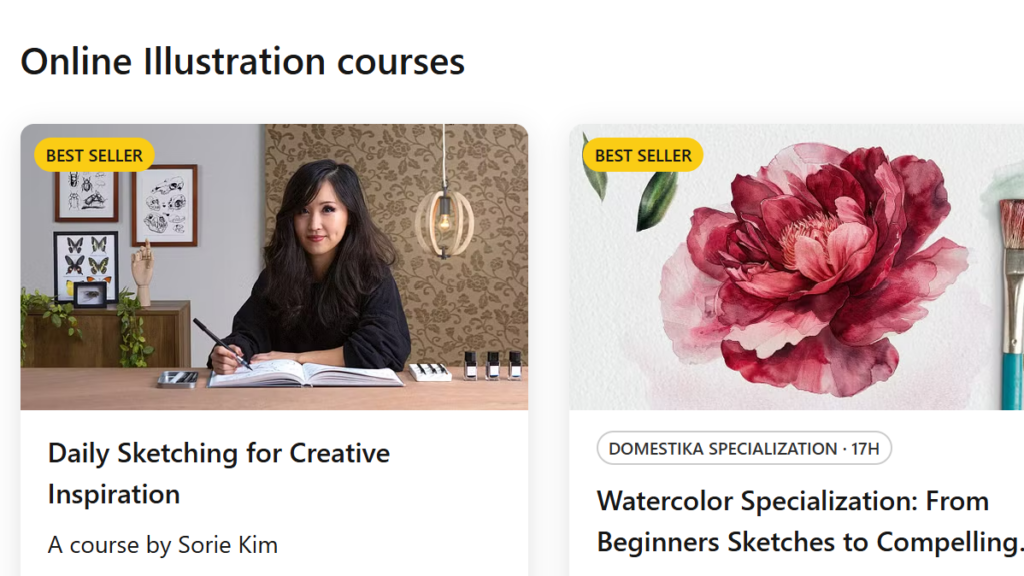Click the 'A course by Sorie Kim' text

[163, 545]
